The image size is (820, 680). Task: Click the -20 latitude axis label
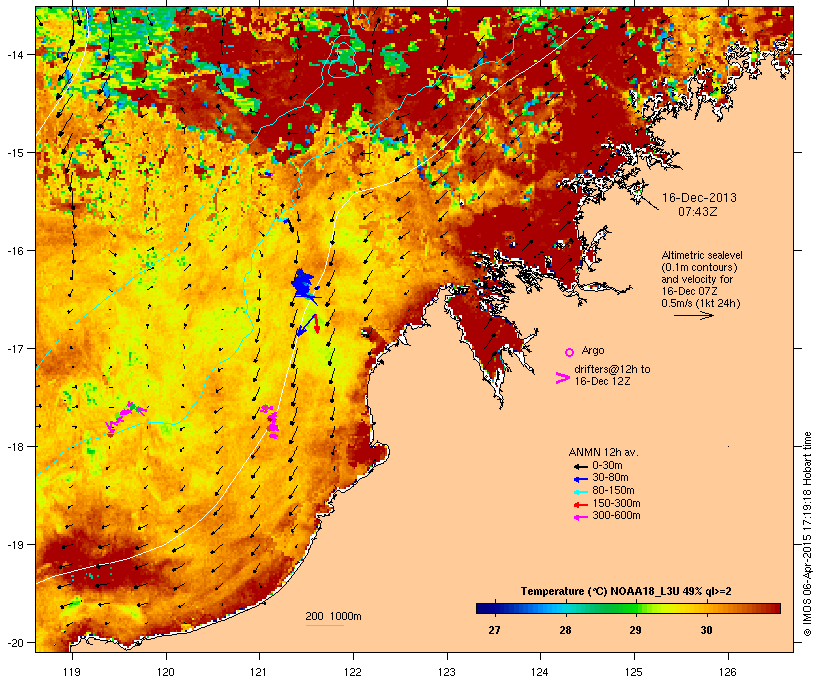[15, 643]
